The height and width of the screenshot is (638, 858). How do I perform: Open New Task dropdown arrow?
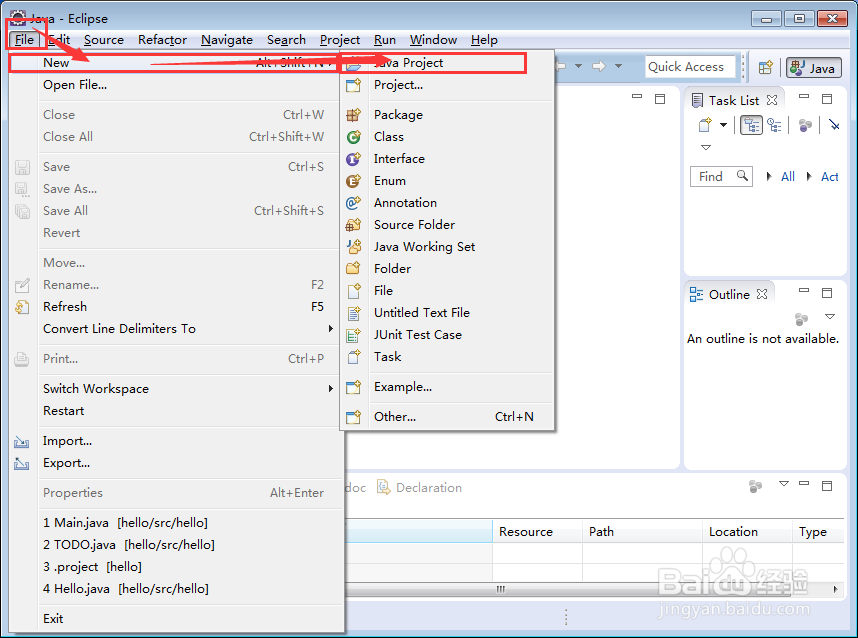[x=723, y=125]
